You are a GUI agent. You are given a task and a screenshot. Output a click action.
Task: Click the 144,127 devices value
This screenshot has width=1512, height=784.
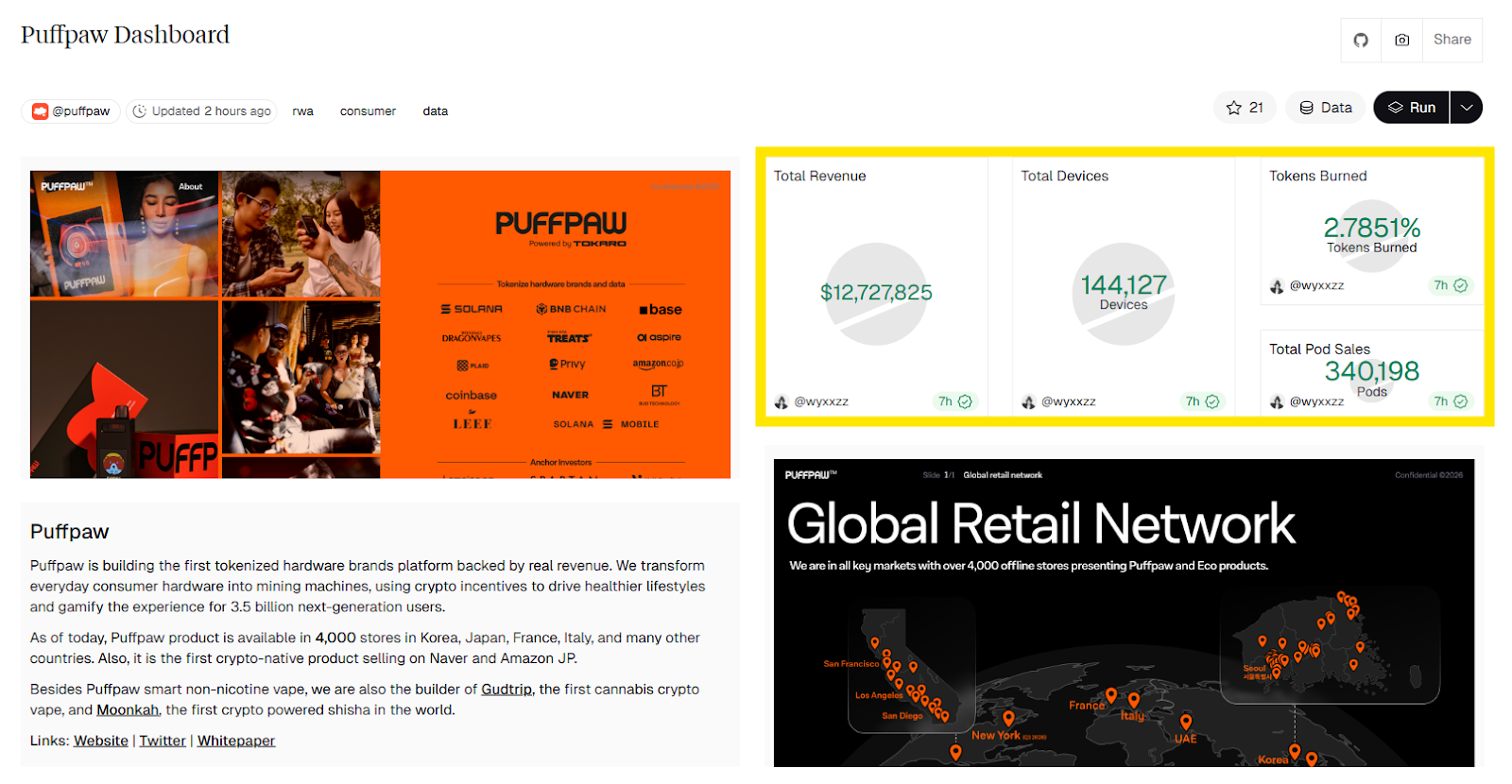[x=1124, y=284]
